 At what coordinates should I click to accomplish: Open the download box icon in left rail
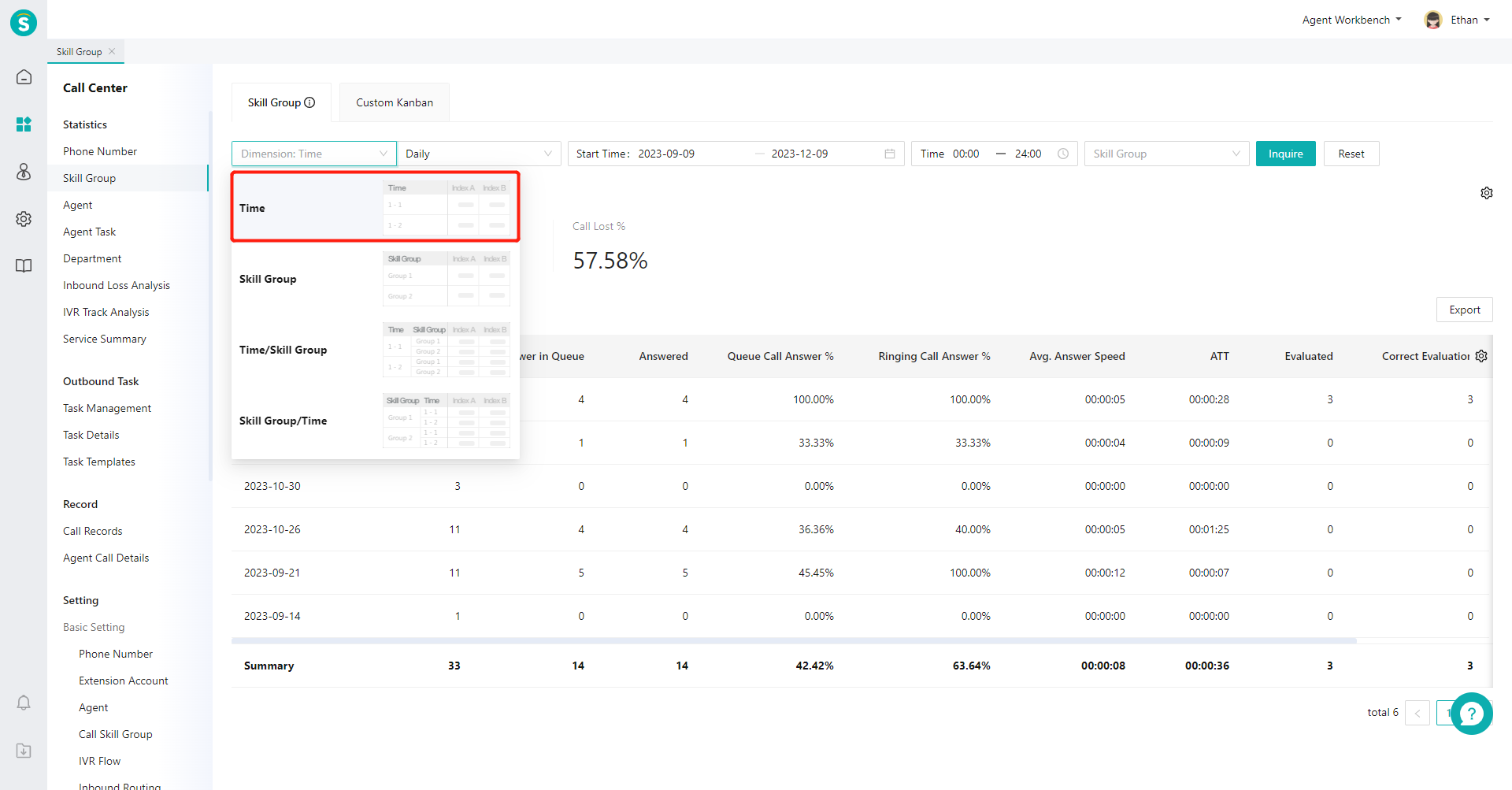(x=24, y=751)
